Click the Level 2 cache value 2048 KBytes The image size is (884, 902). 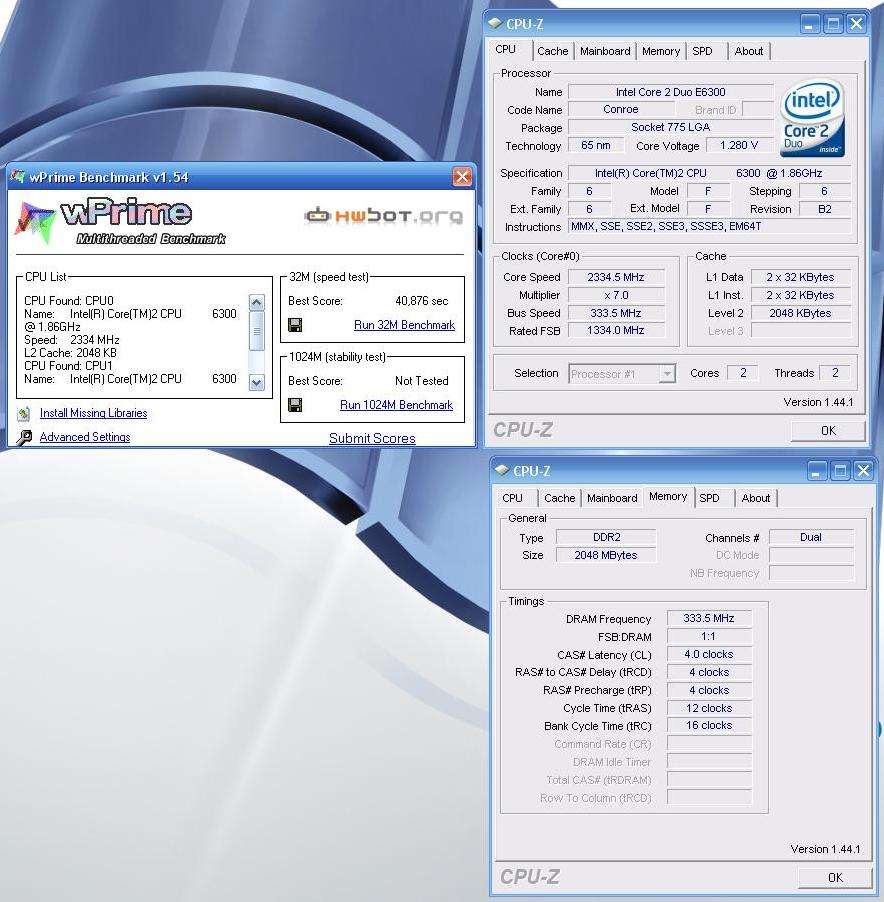(x=800, y=313)
